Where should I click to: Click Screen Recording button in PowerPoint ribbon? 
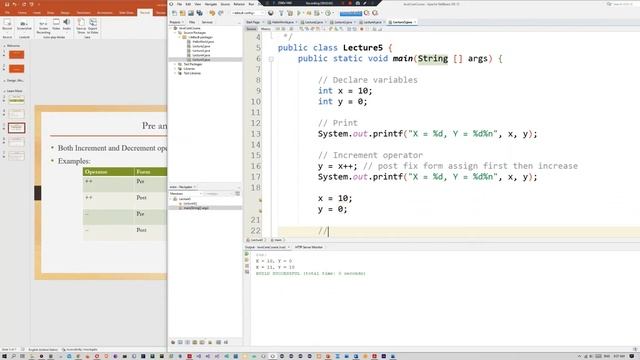[x=43, y=26]
